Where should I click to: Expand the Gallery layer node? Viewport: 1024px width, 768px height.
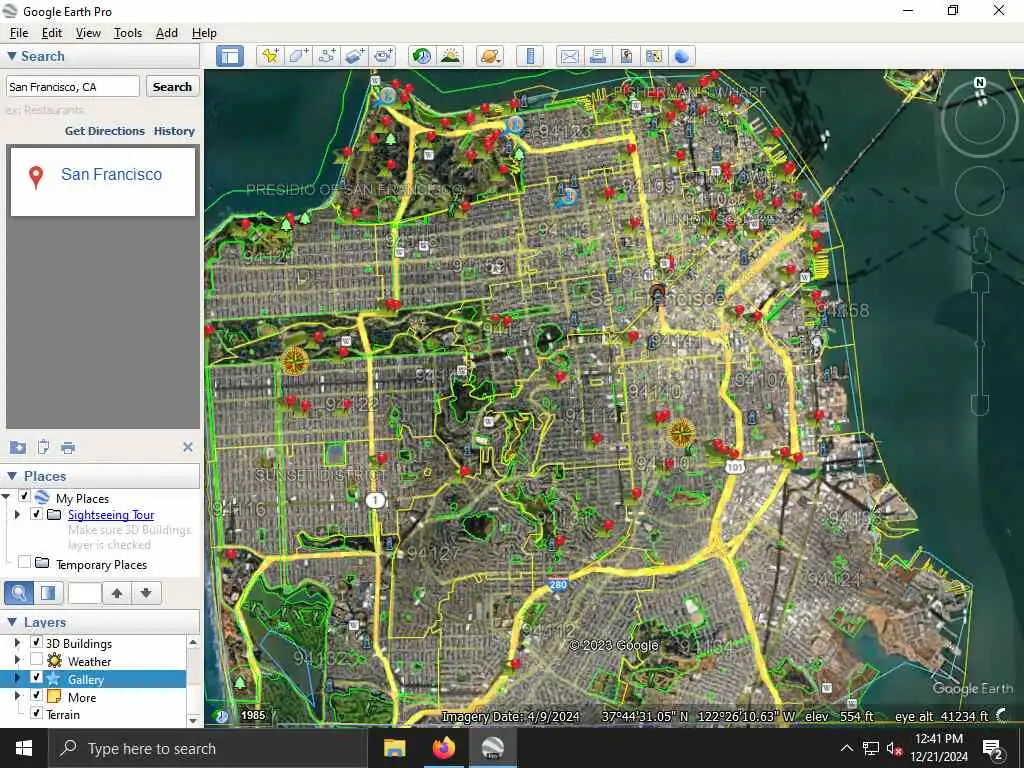click(18, 678)
